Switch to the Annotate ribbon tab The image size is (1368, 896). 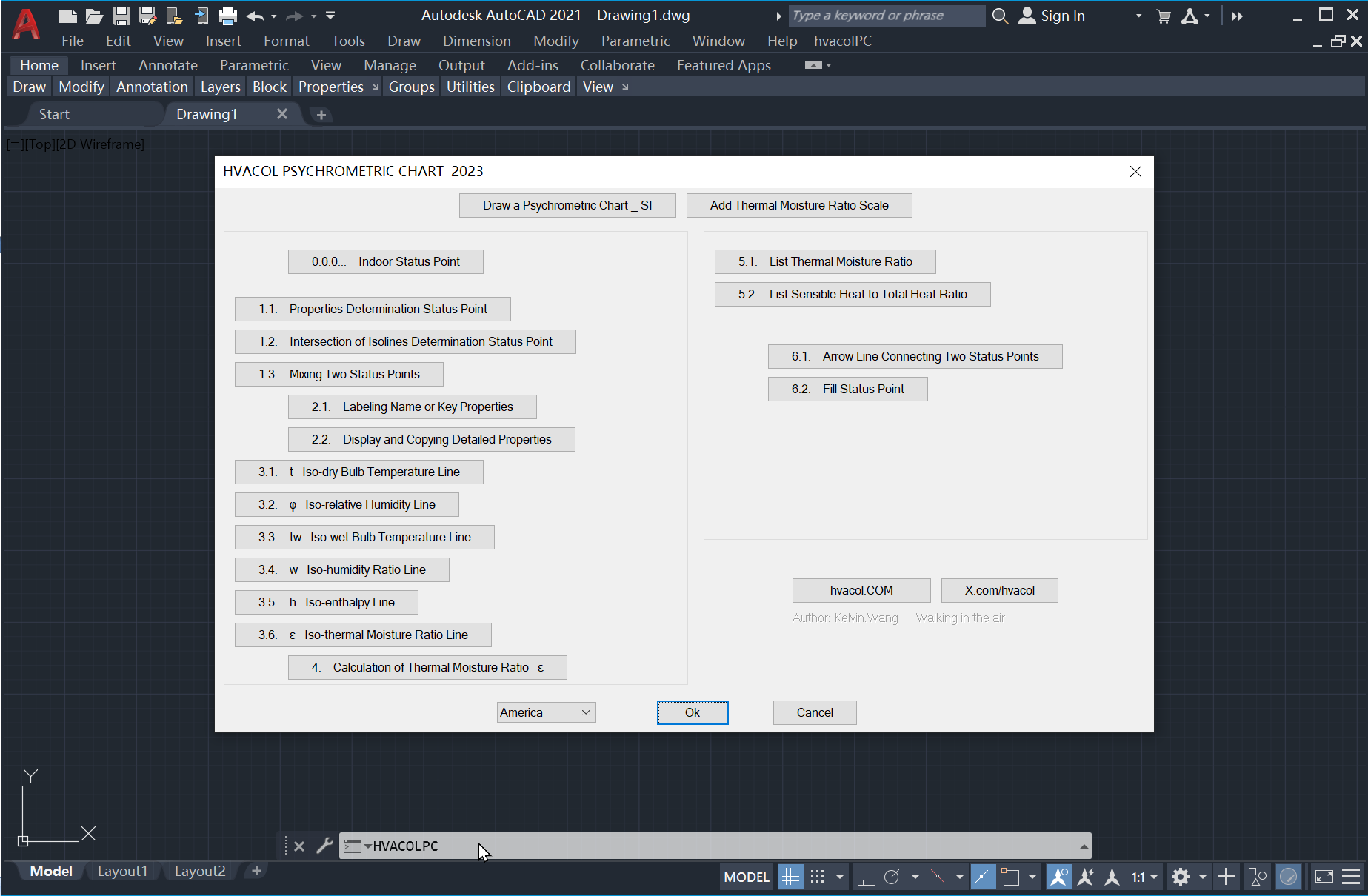[x=167, y=65]
